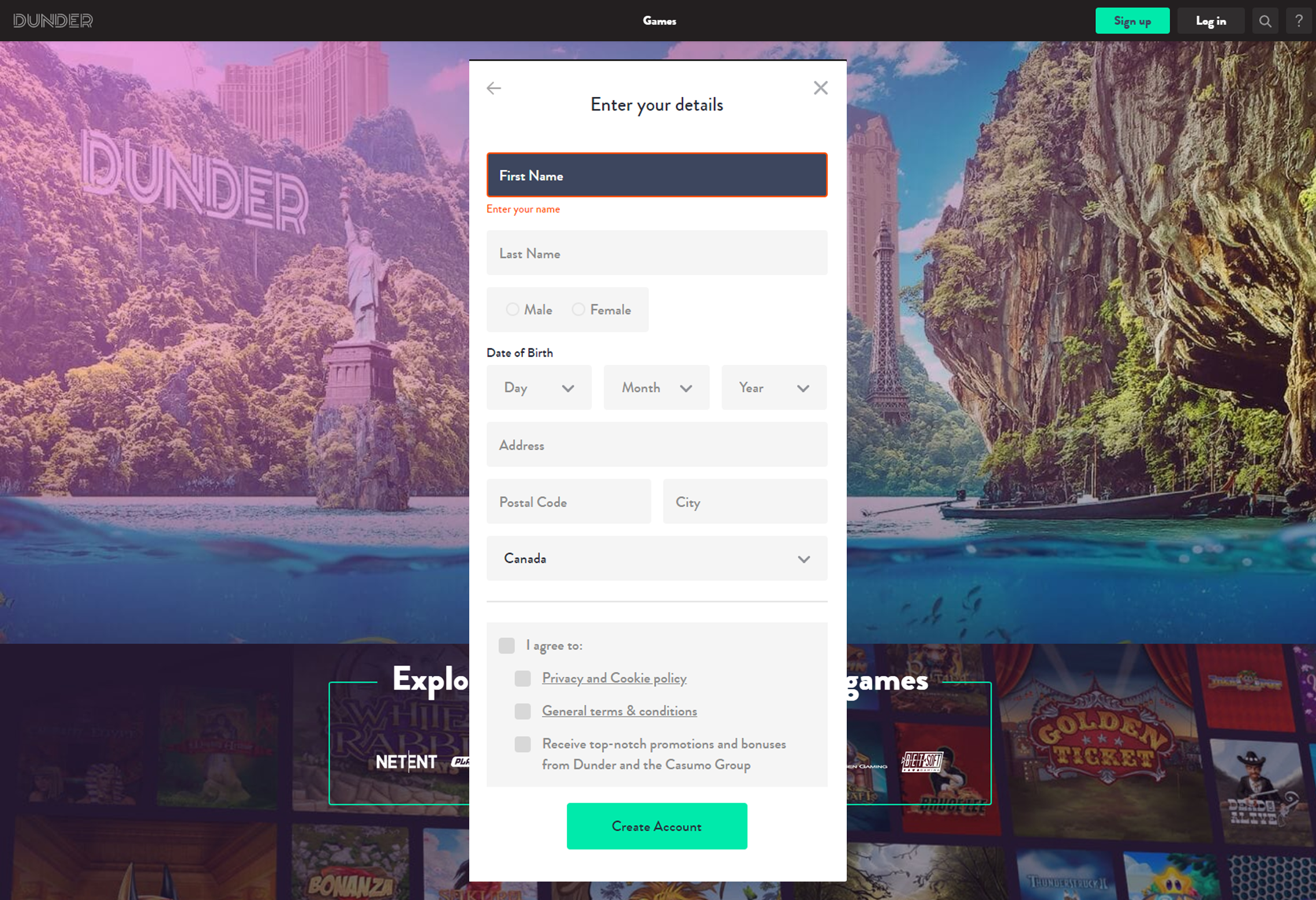
Task: Open the search magnifier icon
Action: (1265, 21)
